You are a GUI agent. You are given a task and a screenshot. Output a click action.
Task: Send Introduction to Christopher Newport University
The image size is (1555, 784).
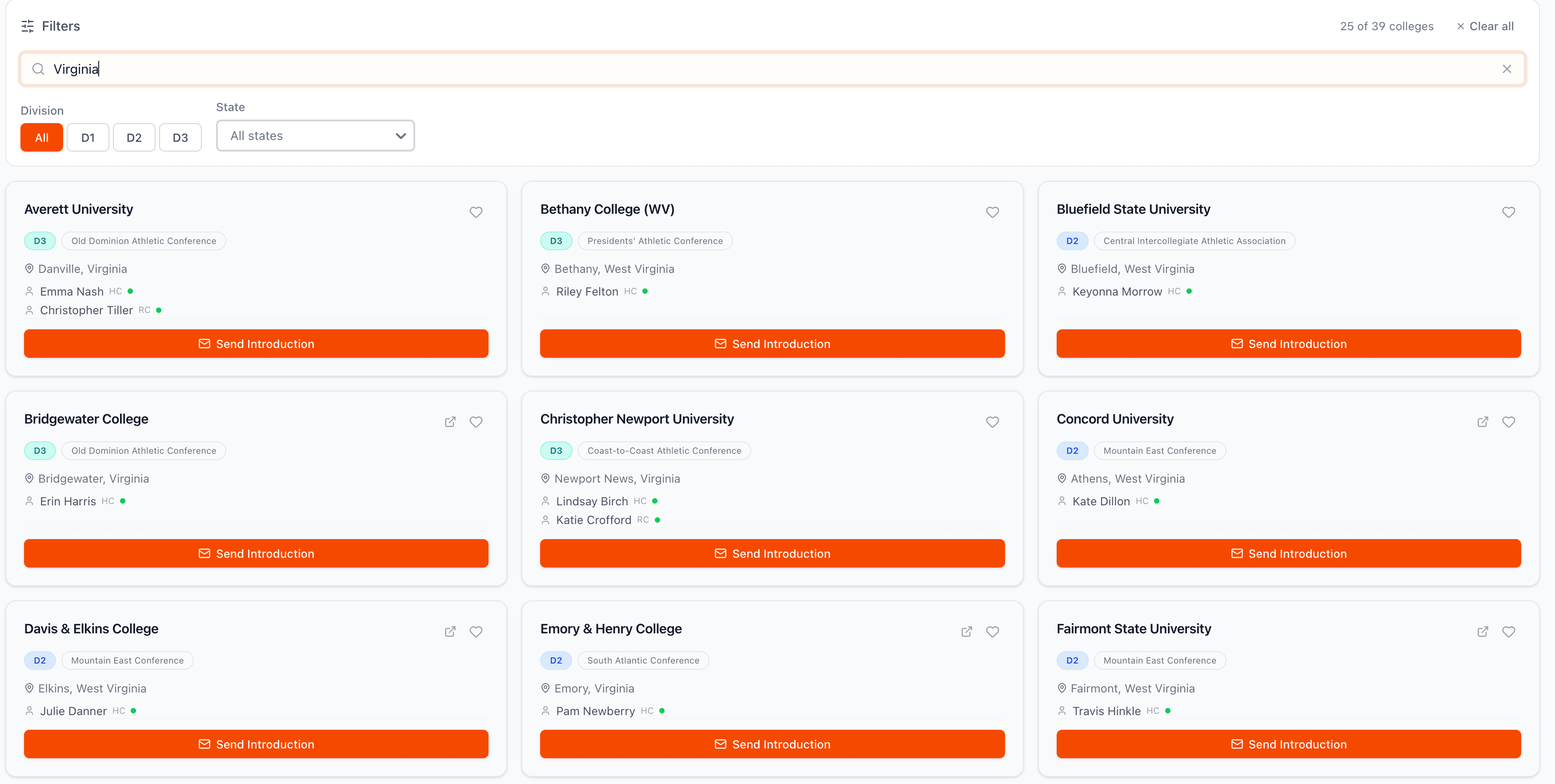click(772, 553)
